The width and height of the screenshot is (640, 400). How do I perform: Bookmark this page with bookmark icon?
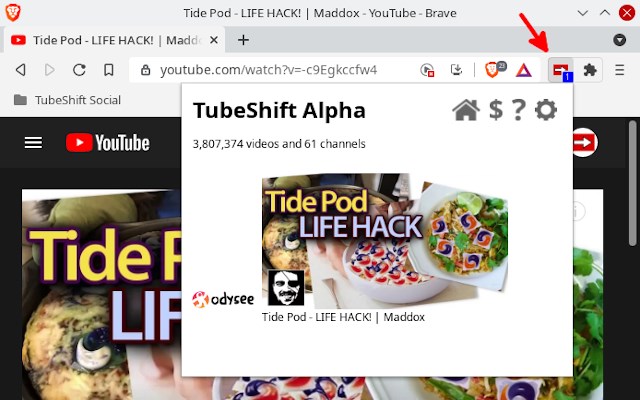[x=109, y=70]
